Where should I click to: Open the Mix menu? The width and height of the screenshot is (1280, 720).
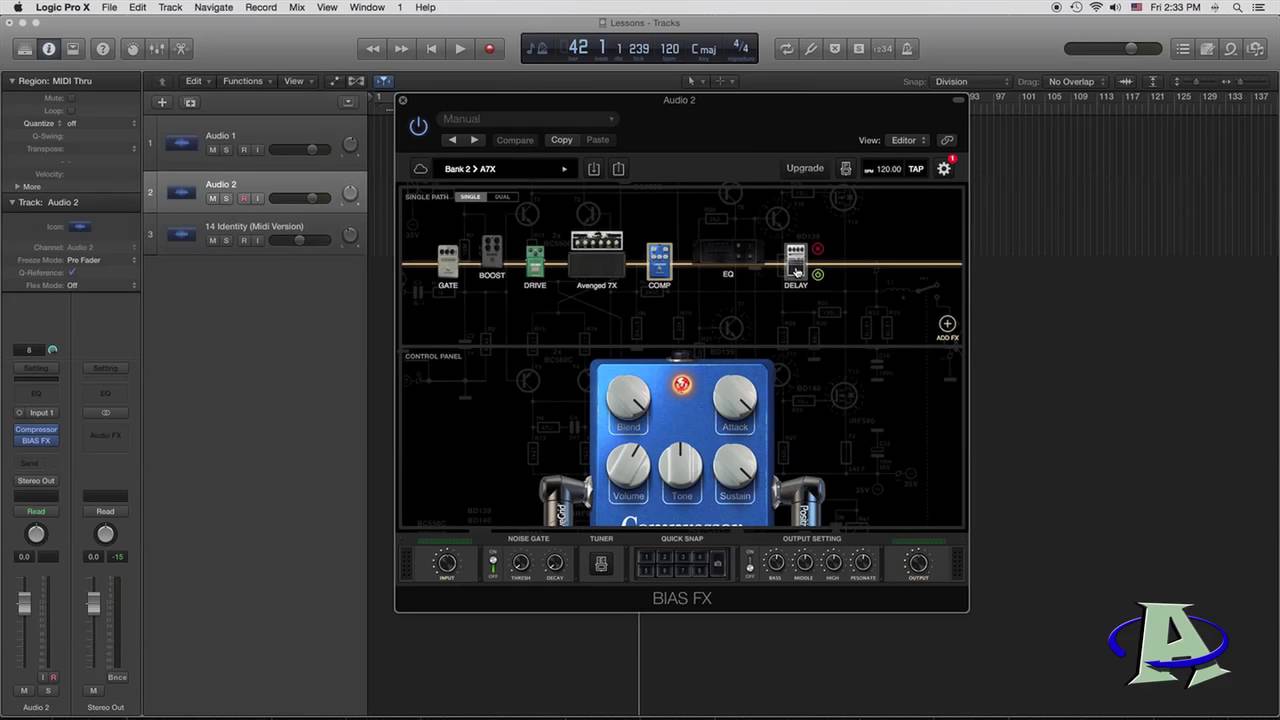pyautogui.click(x=297, y=7)
